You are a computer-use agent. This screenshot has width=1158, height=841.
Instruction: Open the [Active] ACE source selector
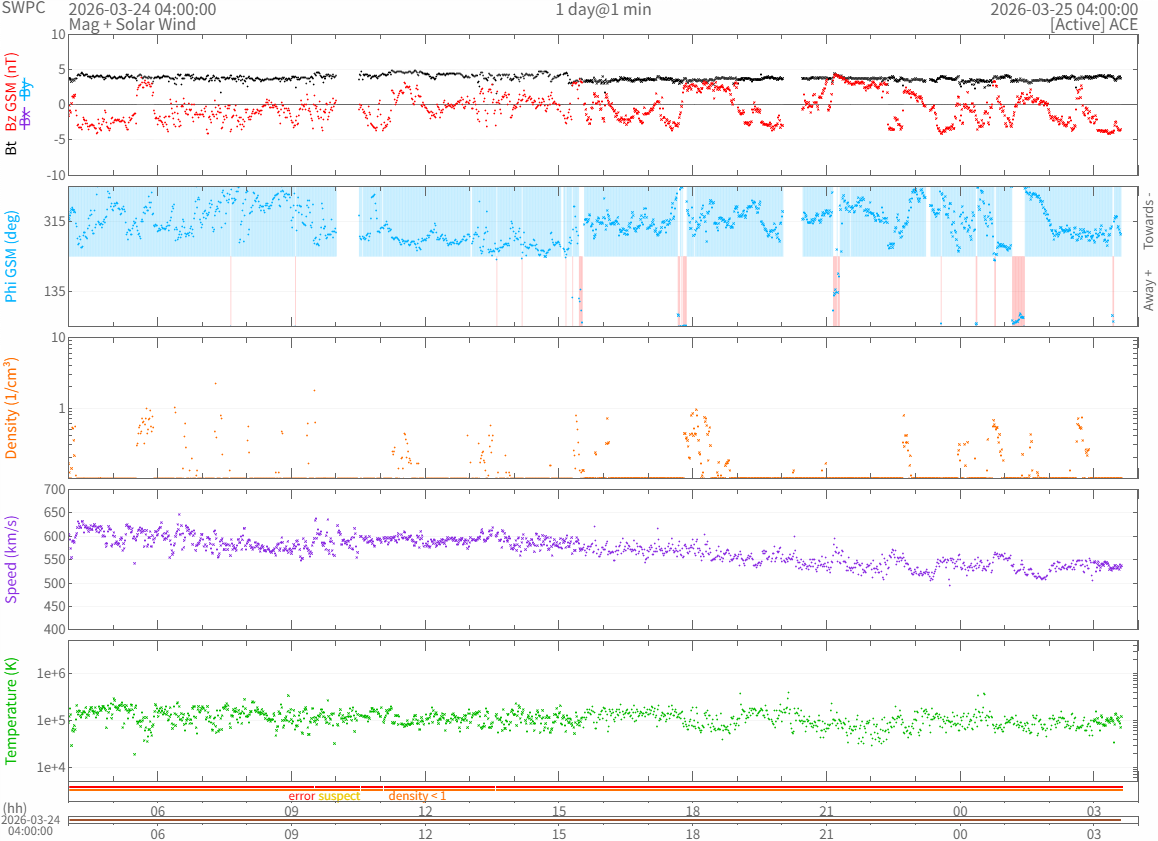point(1098,24)
